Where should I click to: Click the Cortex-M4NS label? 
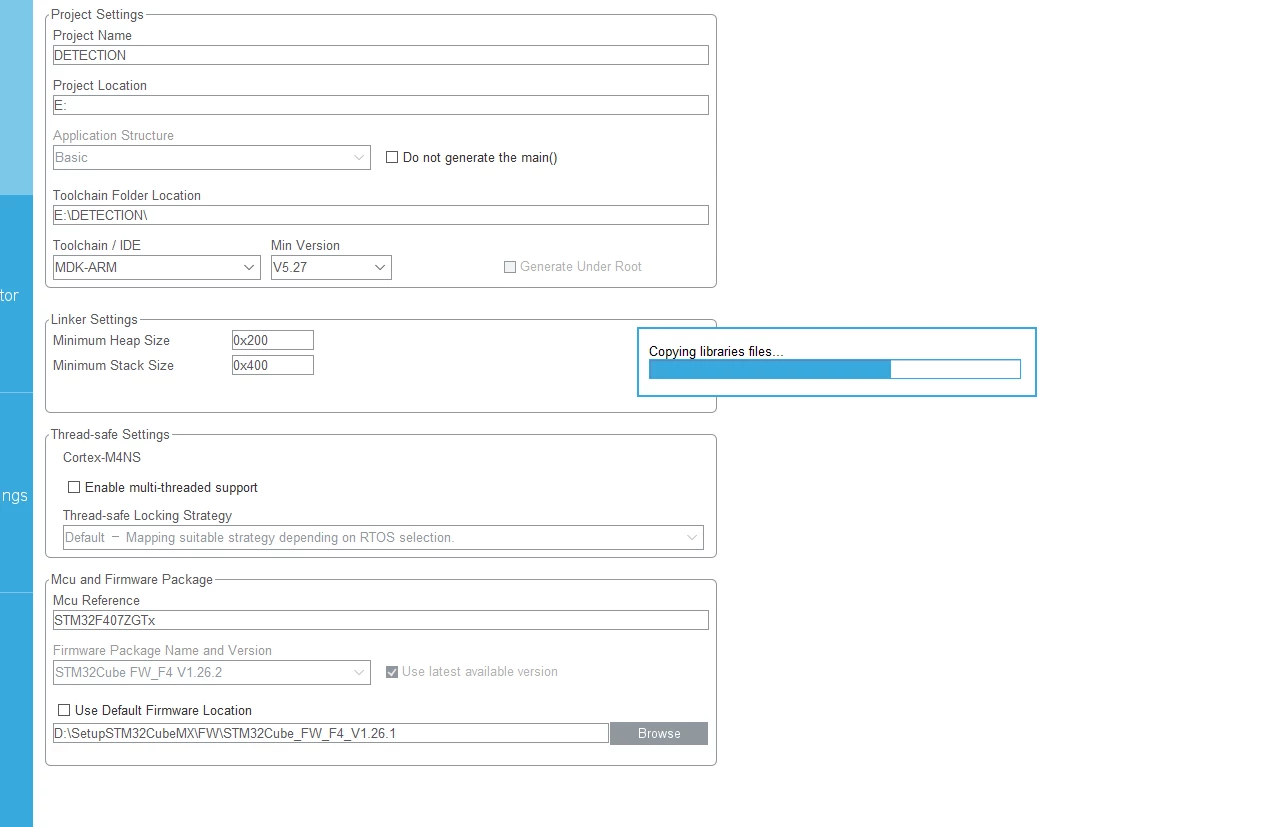click(102, 457)
